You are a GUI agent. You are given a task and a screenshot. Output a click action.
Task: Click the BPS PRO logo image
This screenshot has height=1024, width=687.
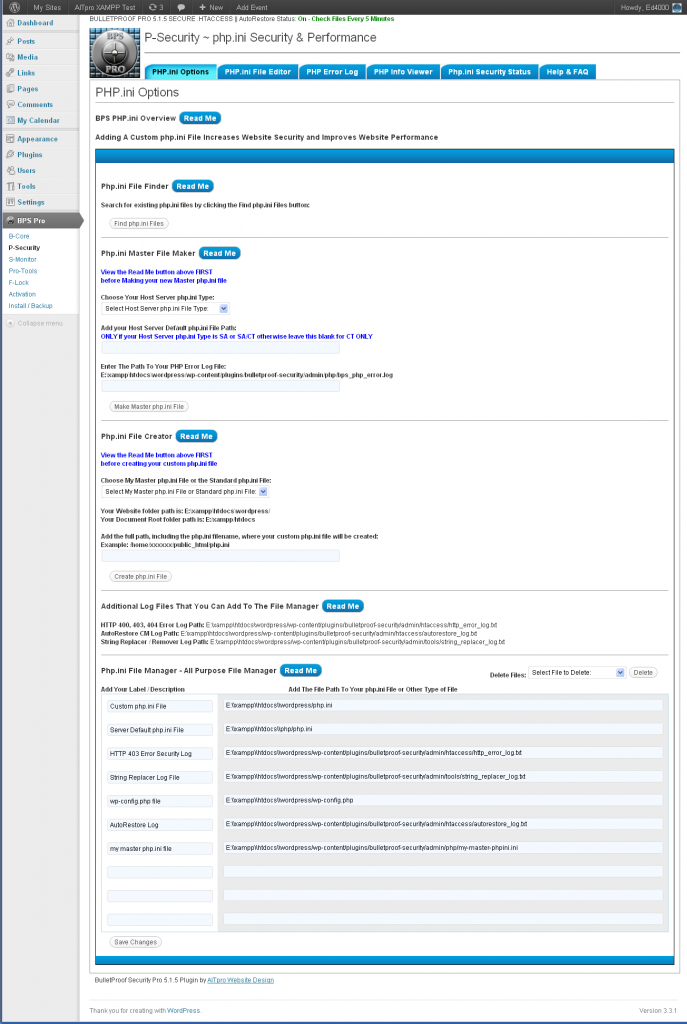coord(115,54)
